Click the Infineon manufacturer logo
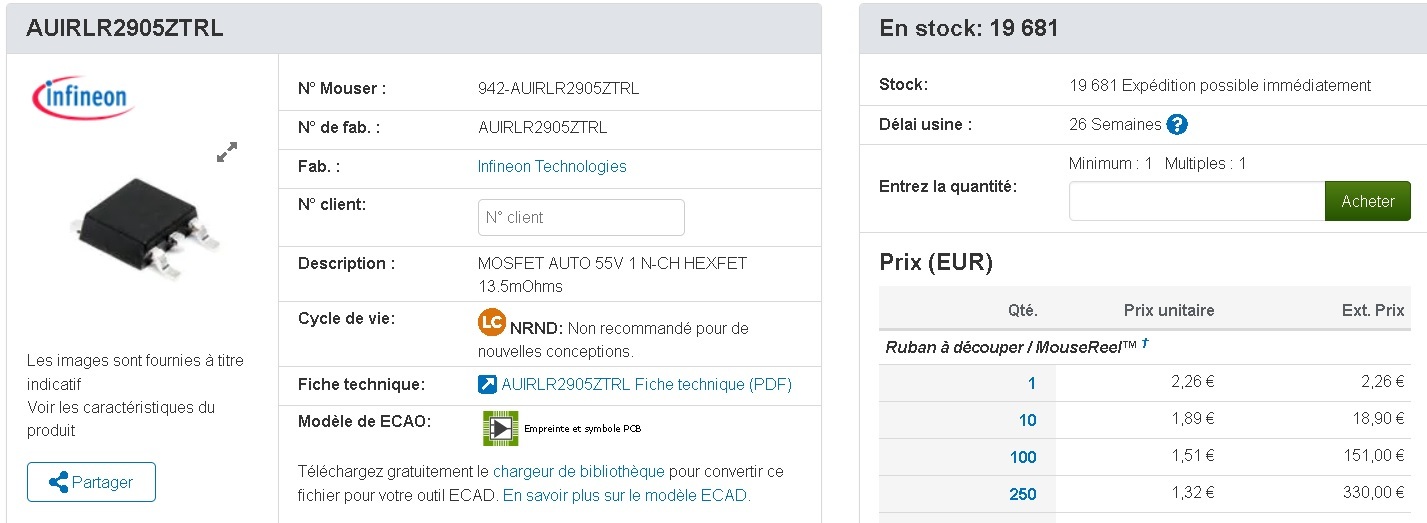The height and width of the screenshot is (523, 1427). point(84,98)
